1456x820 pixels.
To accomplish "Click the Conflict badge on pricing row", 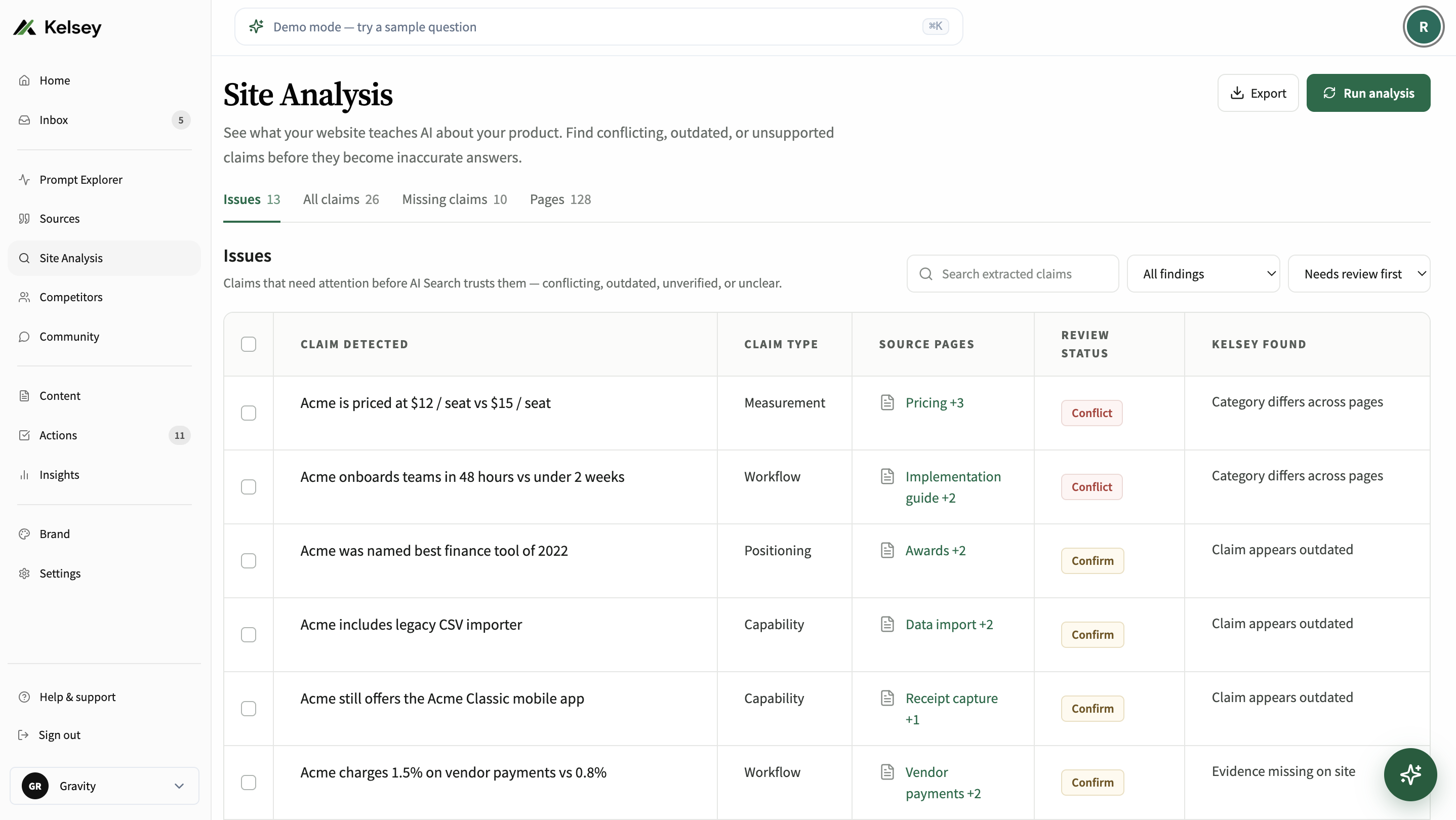I will coord(1091,413).
